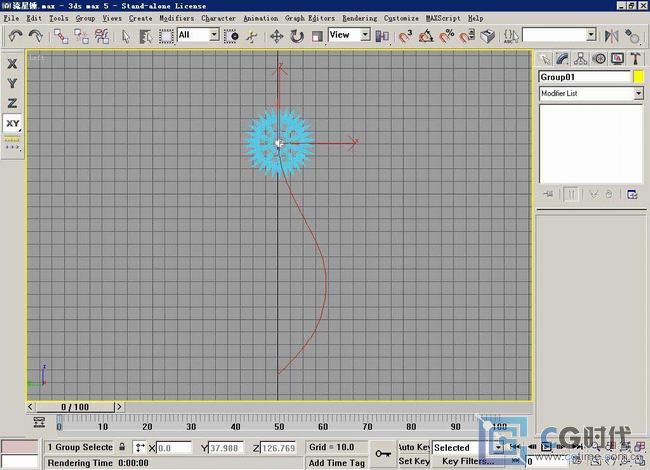Restrict axis to Y
Viewport: 650px width, 470px height.
click(12, 83)
